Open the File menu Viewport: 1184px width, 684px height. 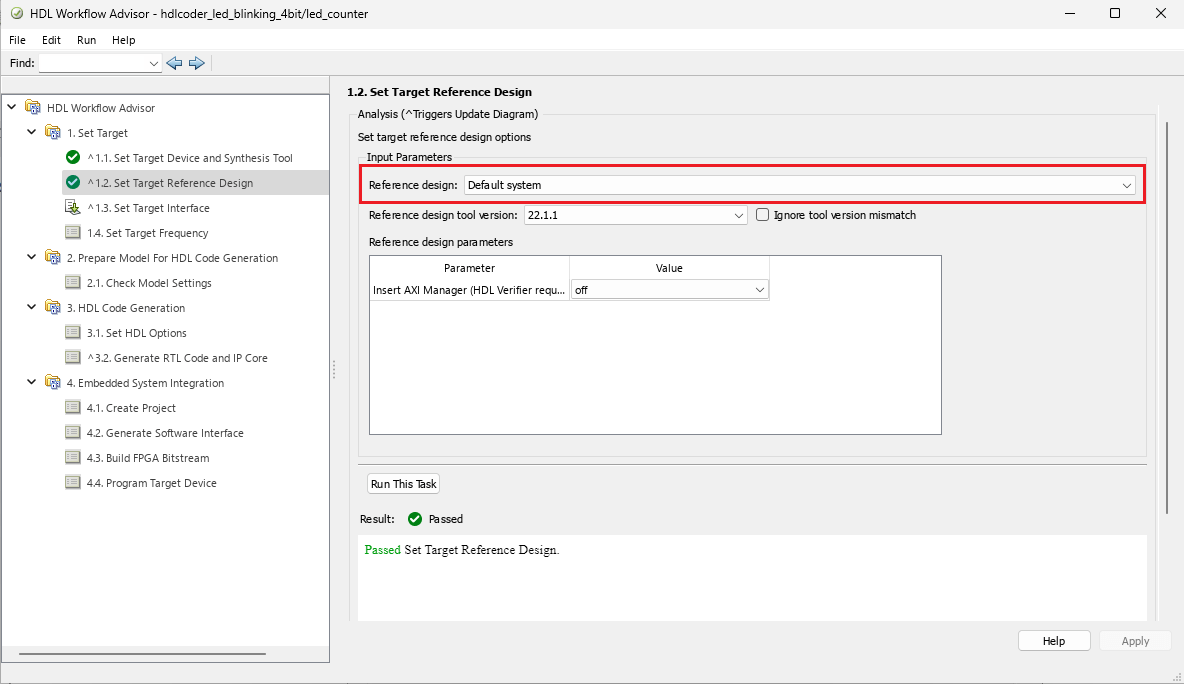tap(17, 40)
